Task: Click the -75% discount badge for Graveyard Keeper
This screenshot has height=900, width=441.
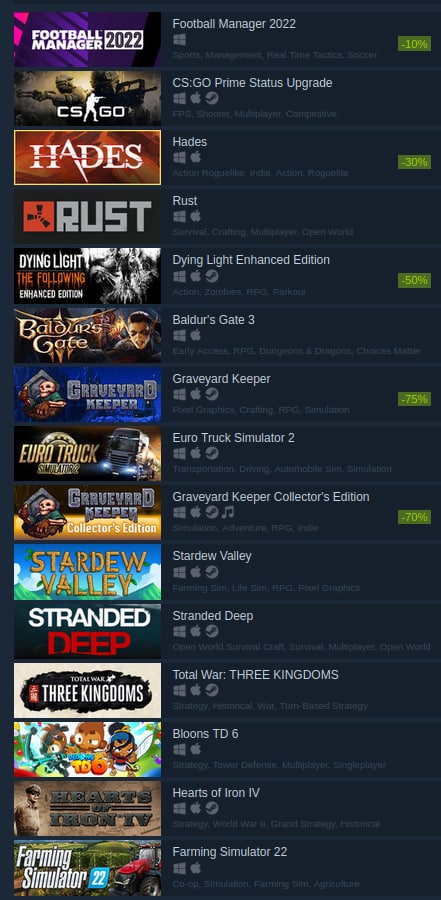Action: pyautogui.click(x=414, y=398)
